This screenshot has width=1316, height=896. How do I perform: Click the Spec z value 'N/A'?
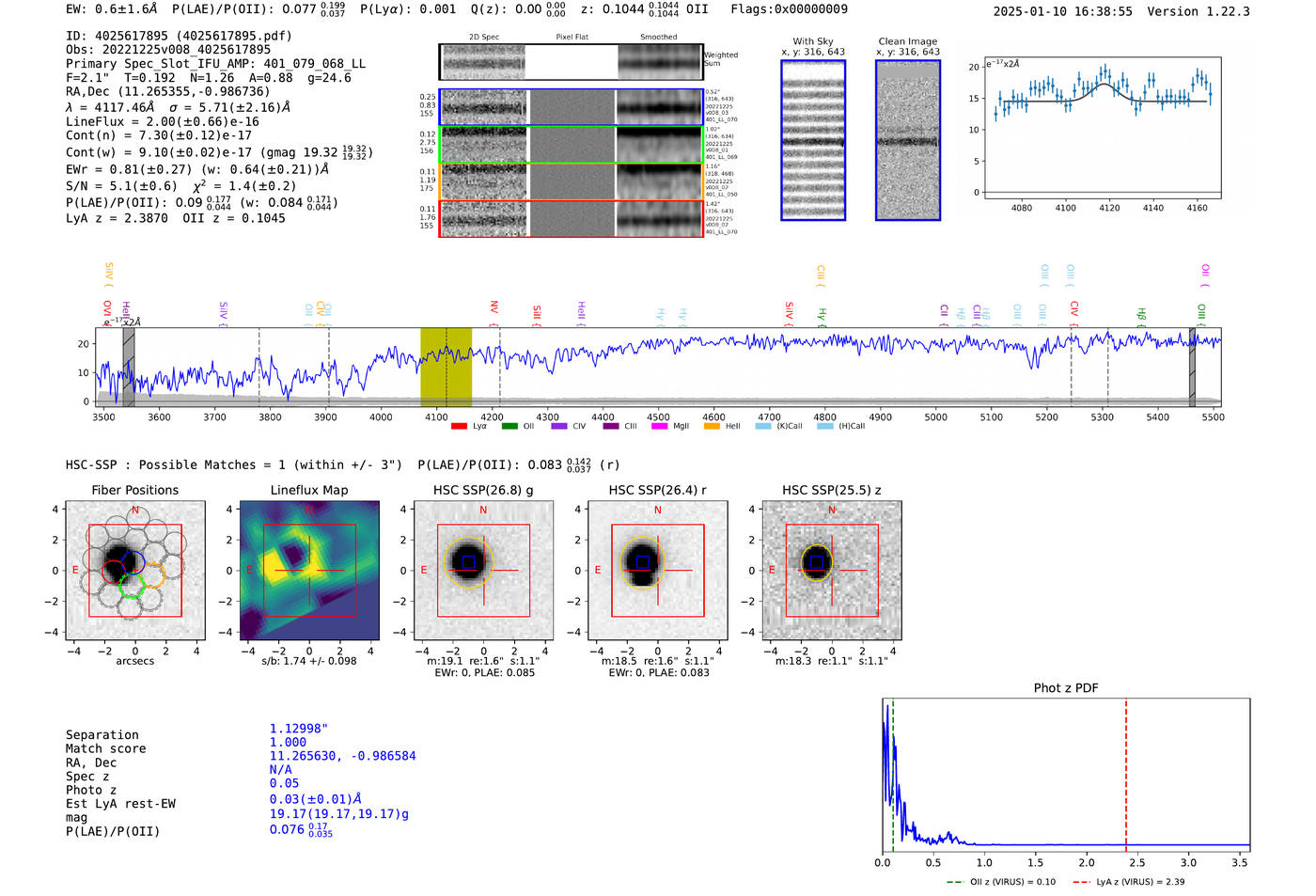281,769
